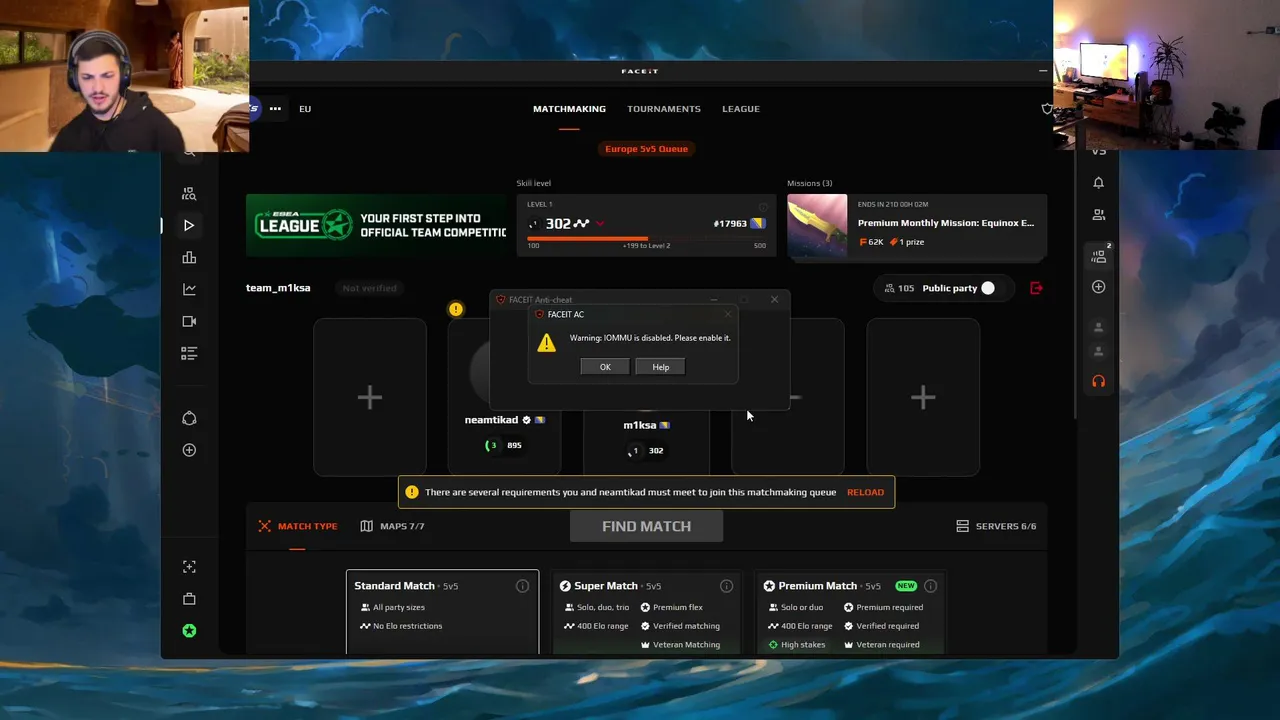
Task: Switch to the League tab
Action: pos(741,109)
